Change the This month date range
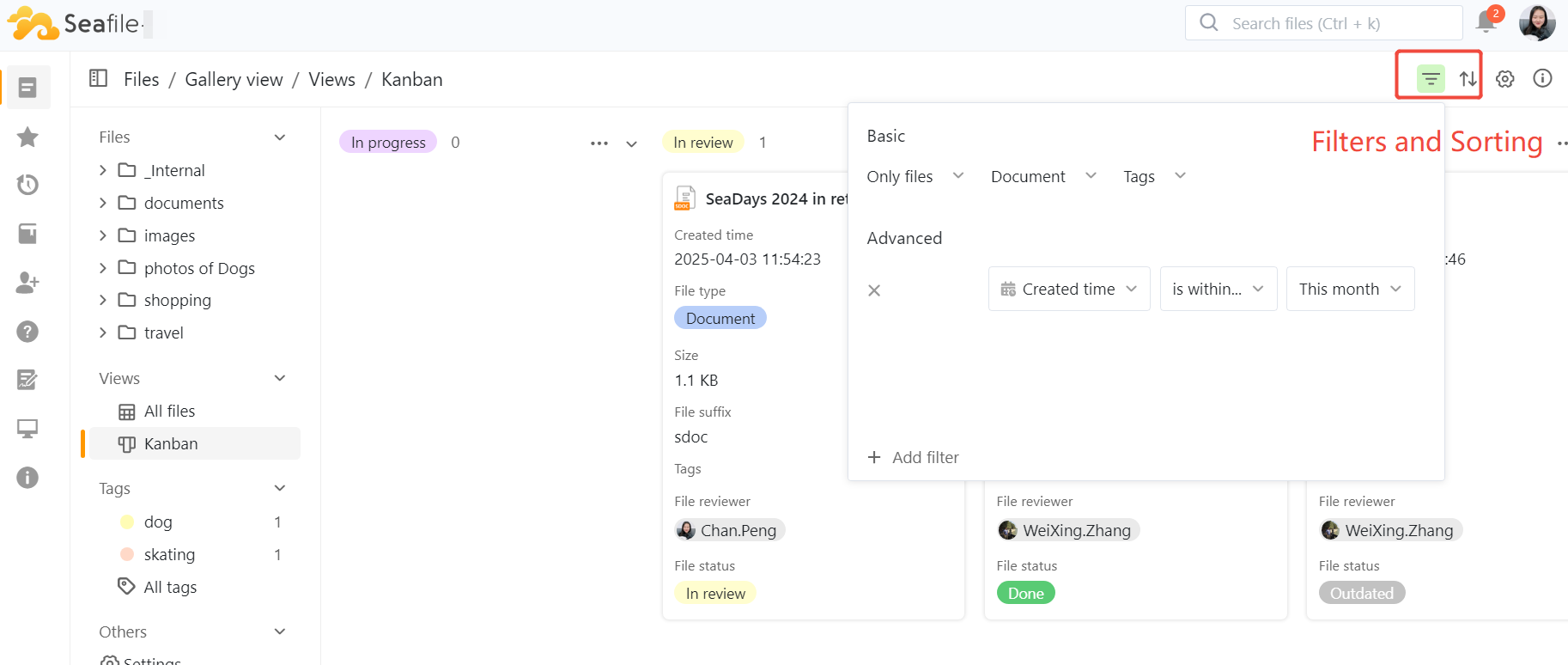Image resolution: width=1568 pixels, height=665 pixels. (x=1349, y=289)
